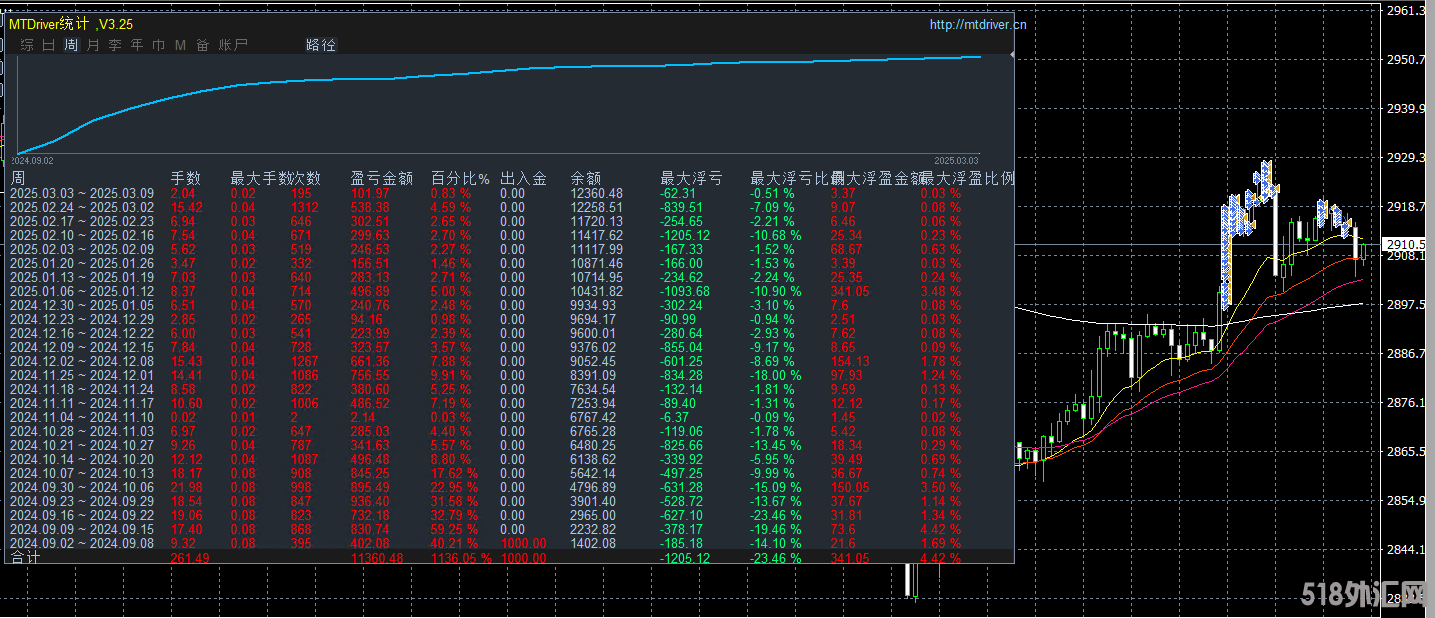Click the 盈亏金额 column header
The width and height of the screenshot is (1435, 618).
click(382, 179)
